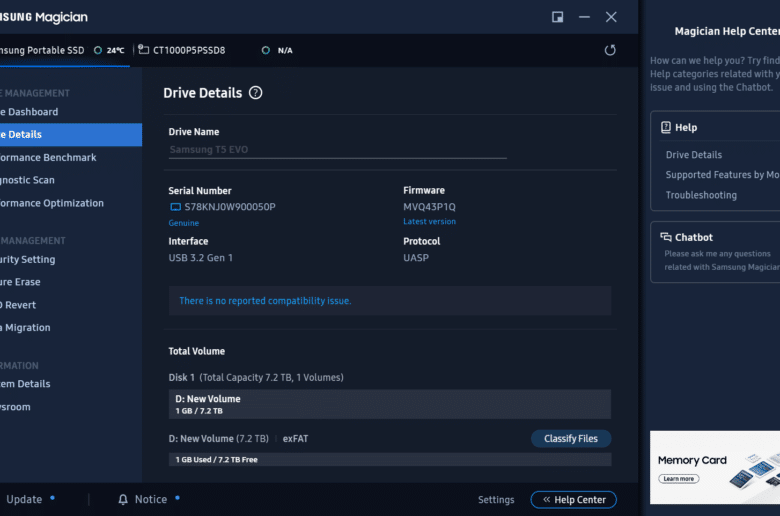Click the Notice label in the bottom bar
The height and width of the screenshot is (516, 780).
tap(151, 499)
